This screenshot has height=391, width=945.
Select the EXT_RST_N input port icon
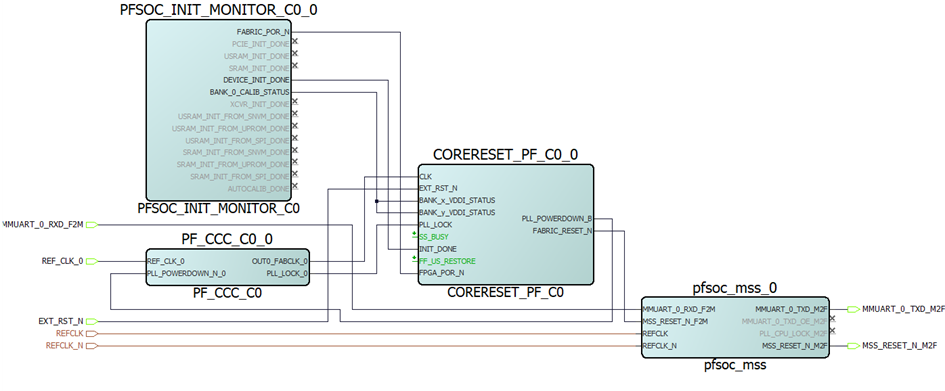(92, 322)
